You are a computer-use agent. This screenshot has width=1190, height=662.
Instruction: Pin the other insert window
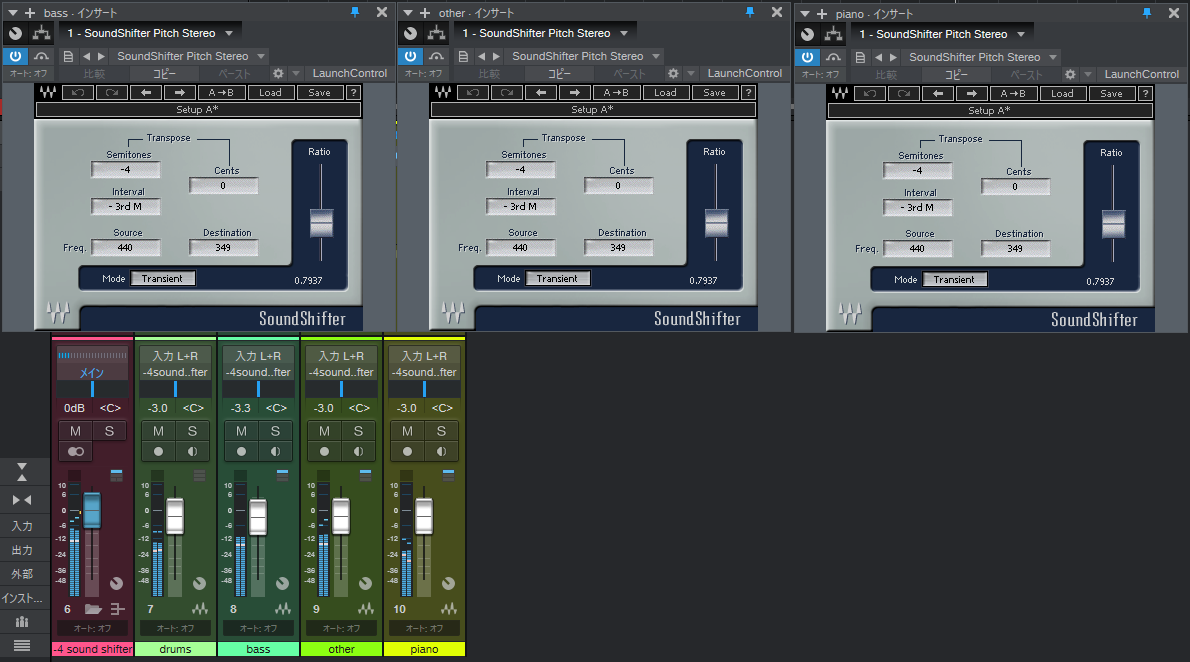click(750, 12)
